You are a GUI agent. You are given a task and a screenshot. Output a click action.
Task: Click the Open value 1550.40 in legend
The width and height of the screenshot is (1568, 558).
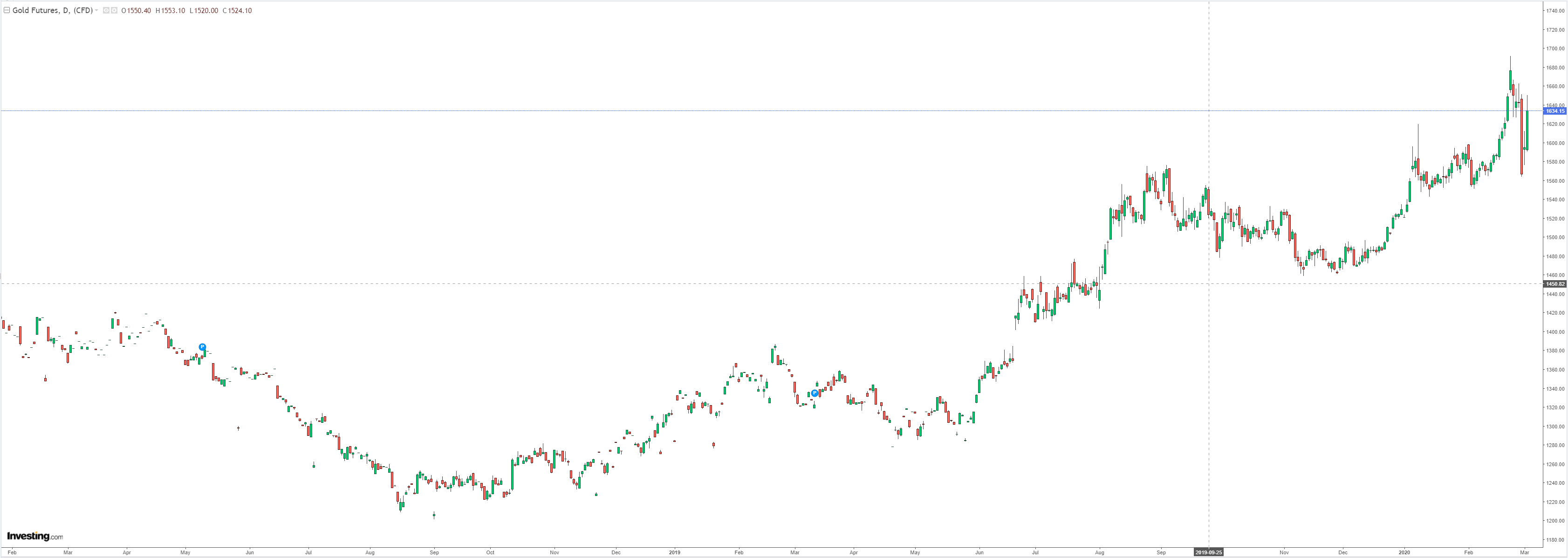[139, 10]
